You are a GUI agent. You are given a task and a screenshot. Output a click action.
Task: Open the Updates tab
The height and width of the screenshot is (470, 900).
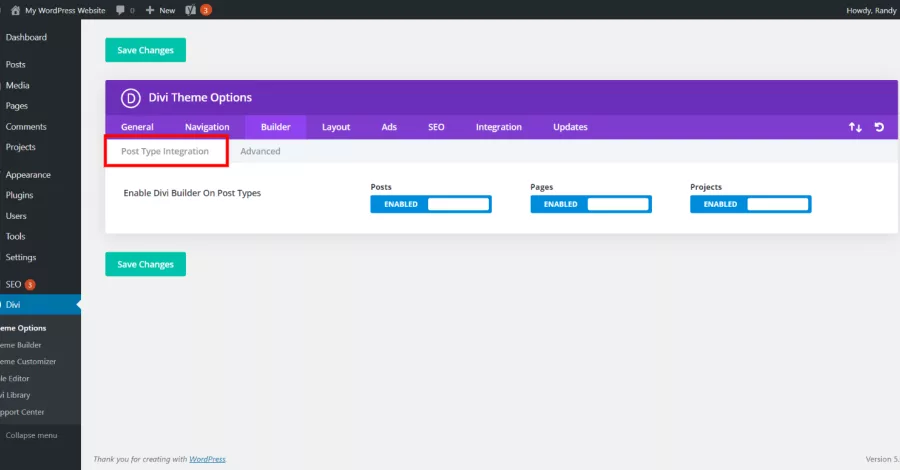coord(571,127)
